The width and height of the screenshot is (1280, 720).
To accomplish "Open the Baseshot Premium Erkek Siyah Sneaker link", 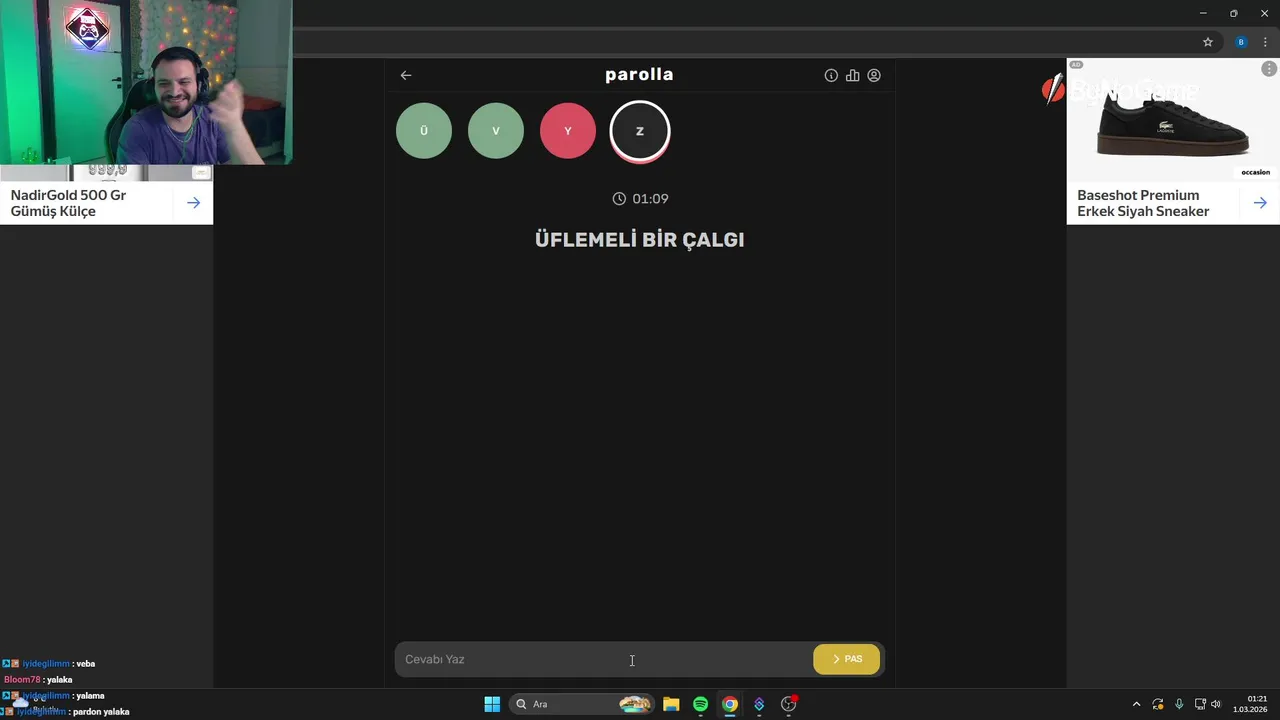I will pos(1143,203).
